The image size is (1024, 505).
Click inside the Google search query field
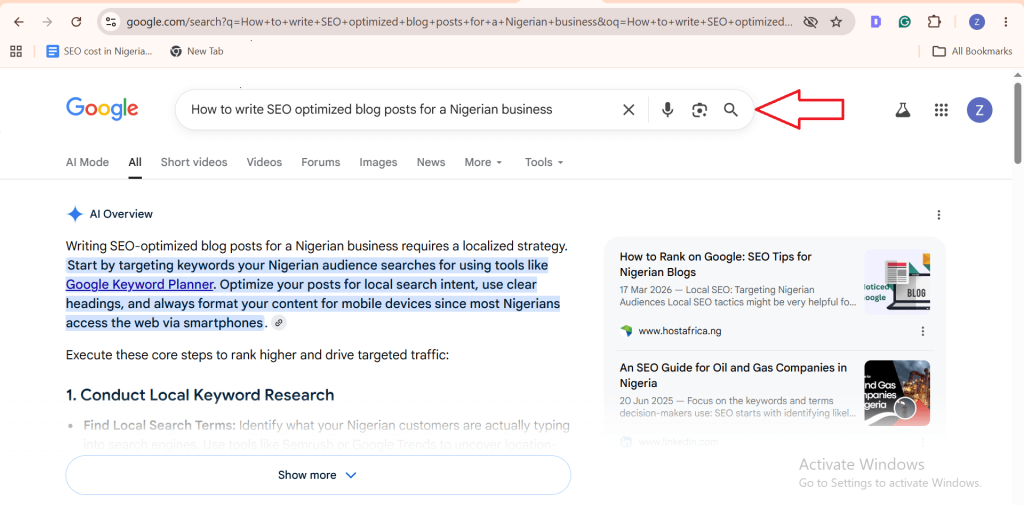click(371, 110)
